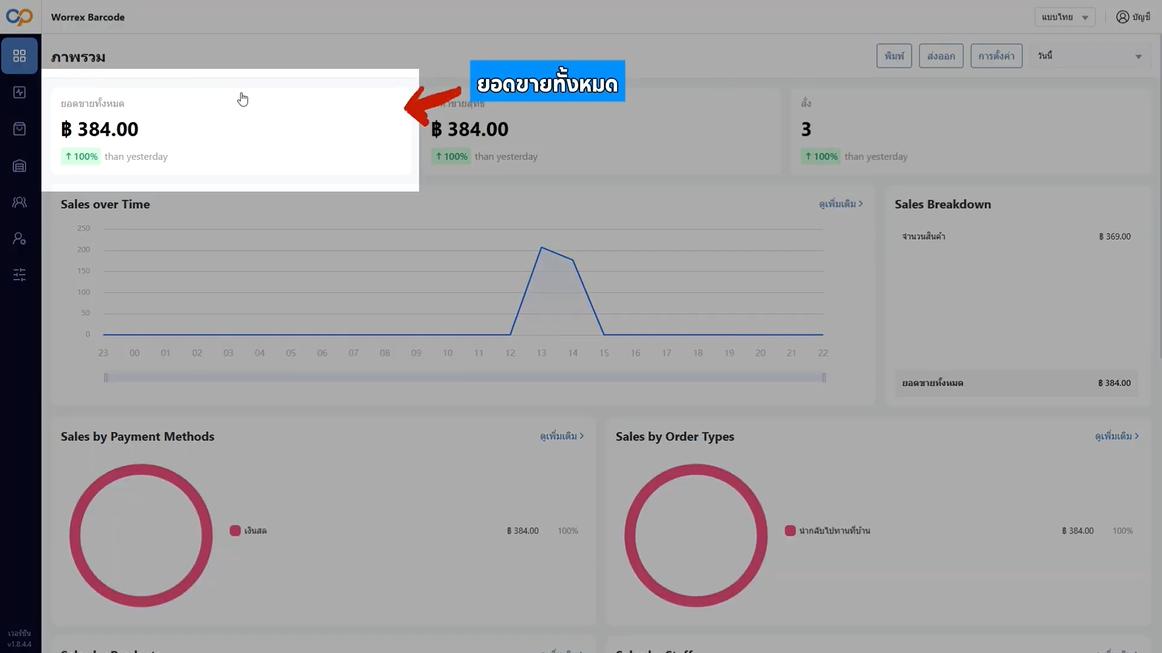Click the Sales Breakdown heading

(943, 204)
